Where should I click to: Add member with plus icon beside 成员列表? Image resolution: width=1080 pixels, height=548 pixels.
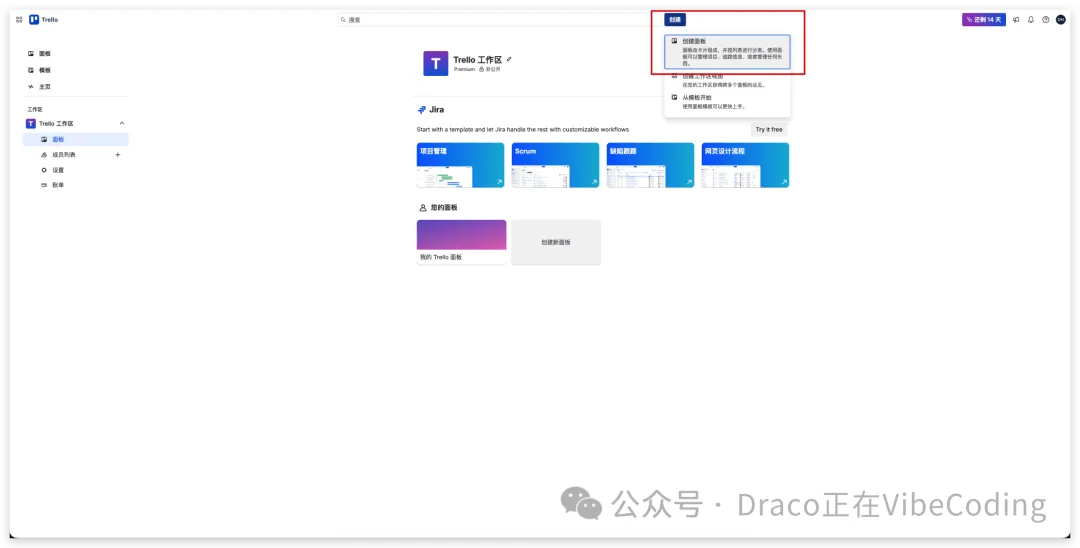click(118, 155)
